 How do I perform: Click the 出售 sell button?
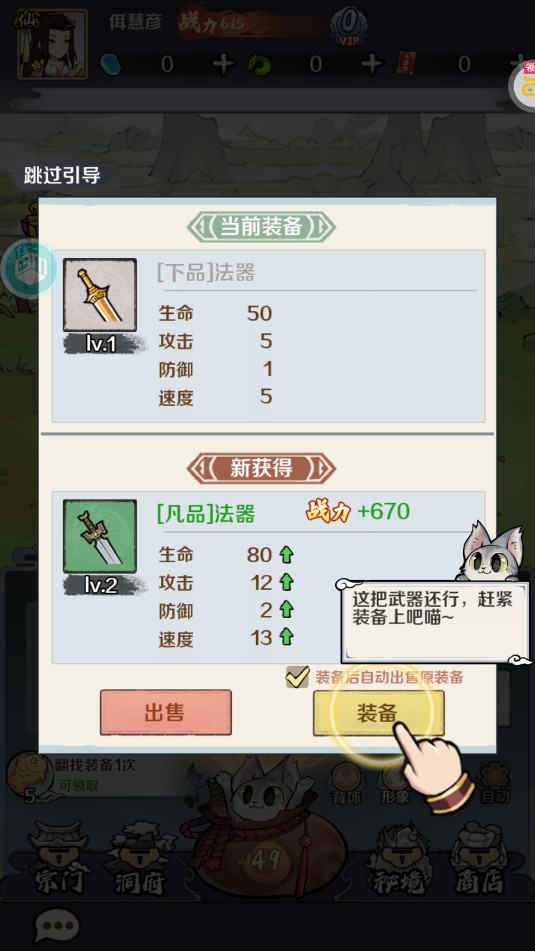coord(166,713)
